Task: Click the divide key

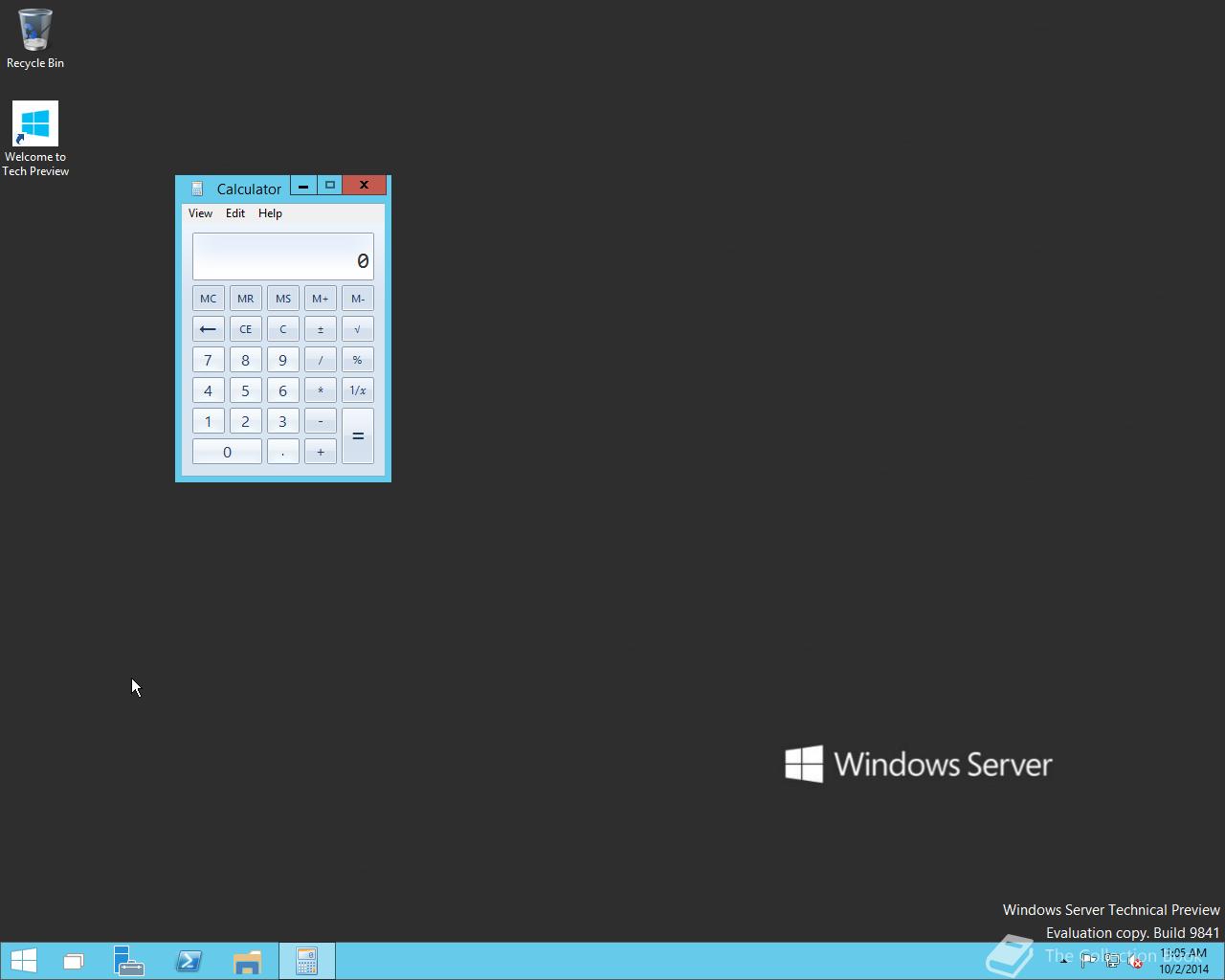Action: click(x=321, y=360)
